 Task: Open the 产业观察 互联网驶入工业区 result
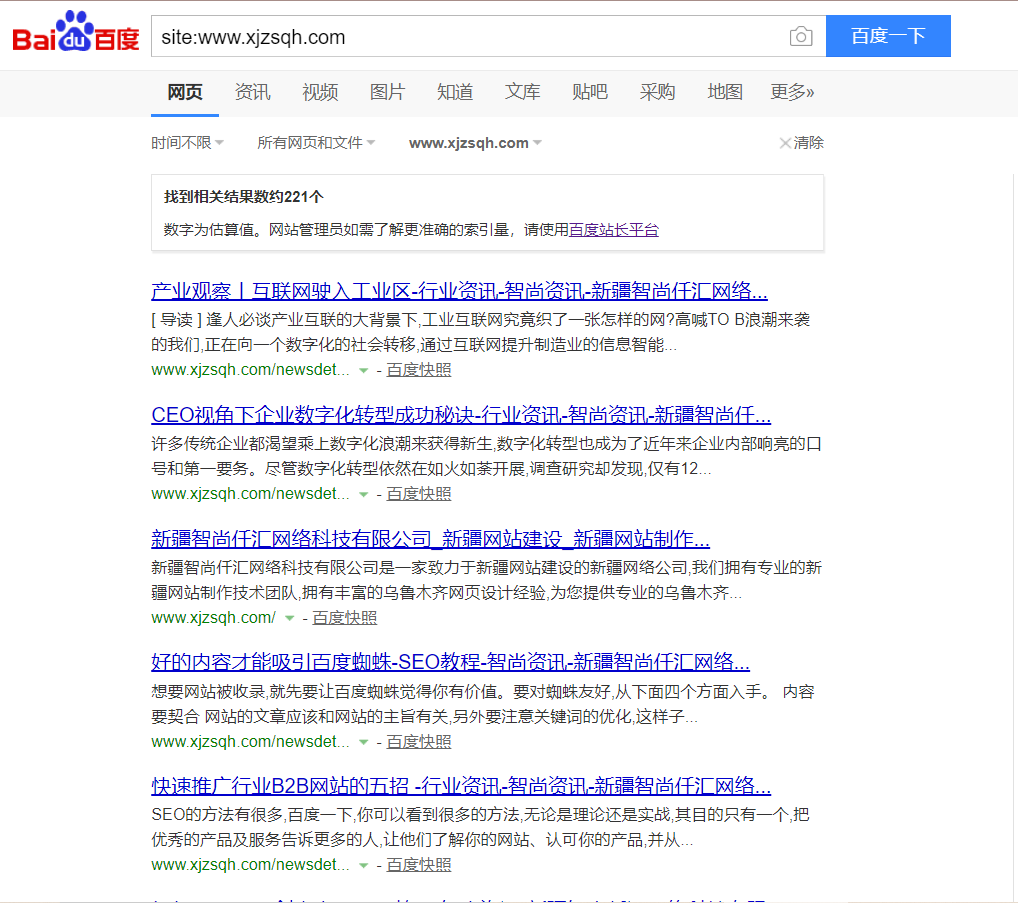[459, 292]
